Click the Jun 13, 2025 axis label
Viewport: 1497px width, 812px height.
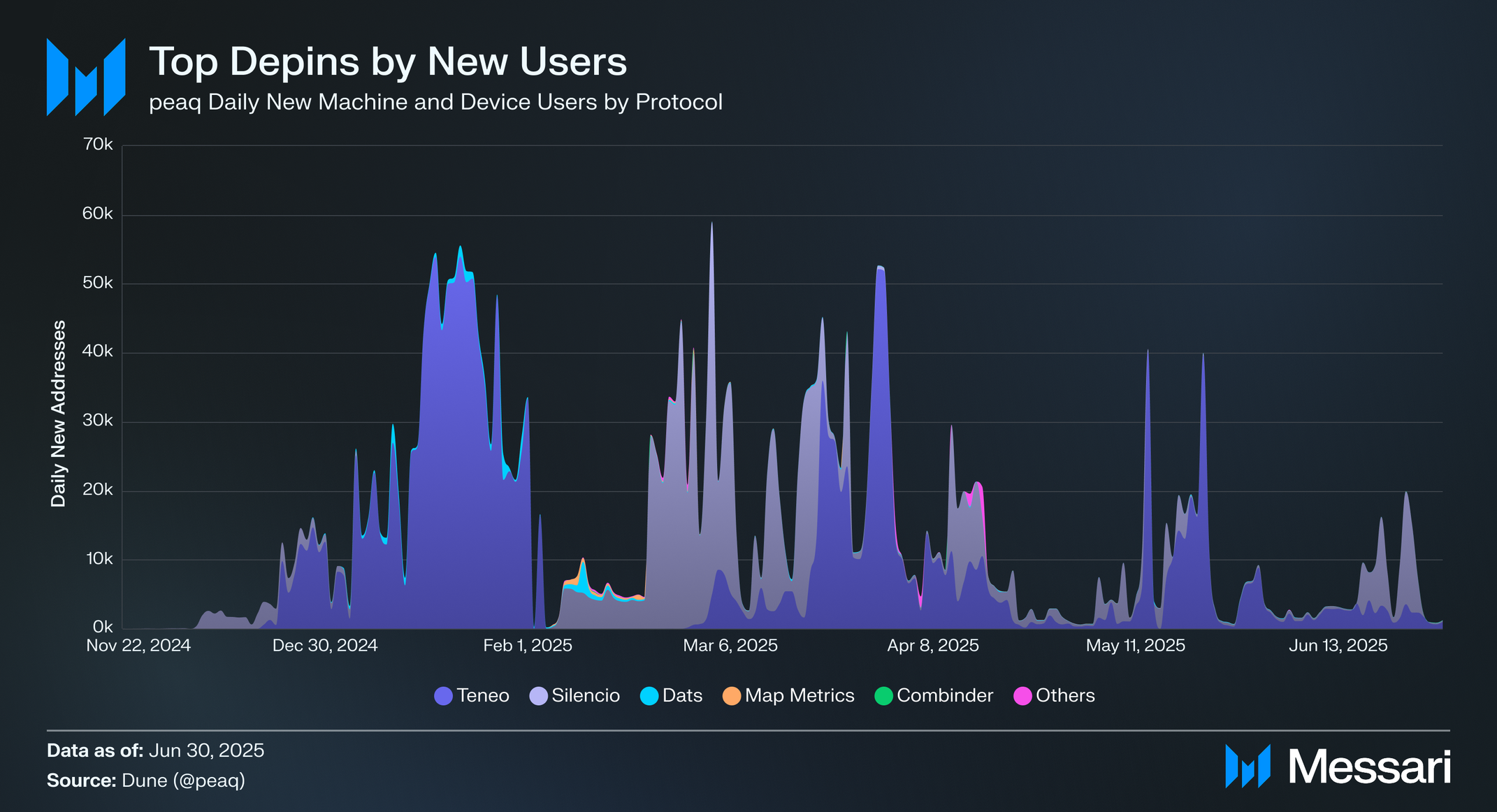(x=1338, y=645)
